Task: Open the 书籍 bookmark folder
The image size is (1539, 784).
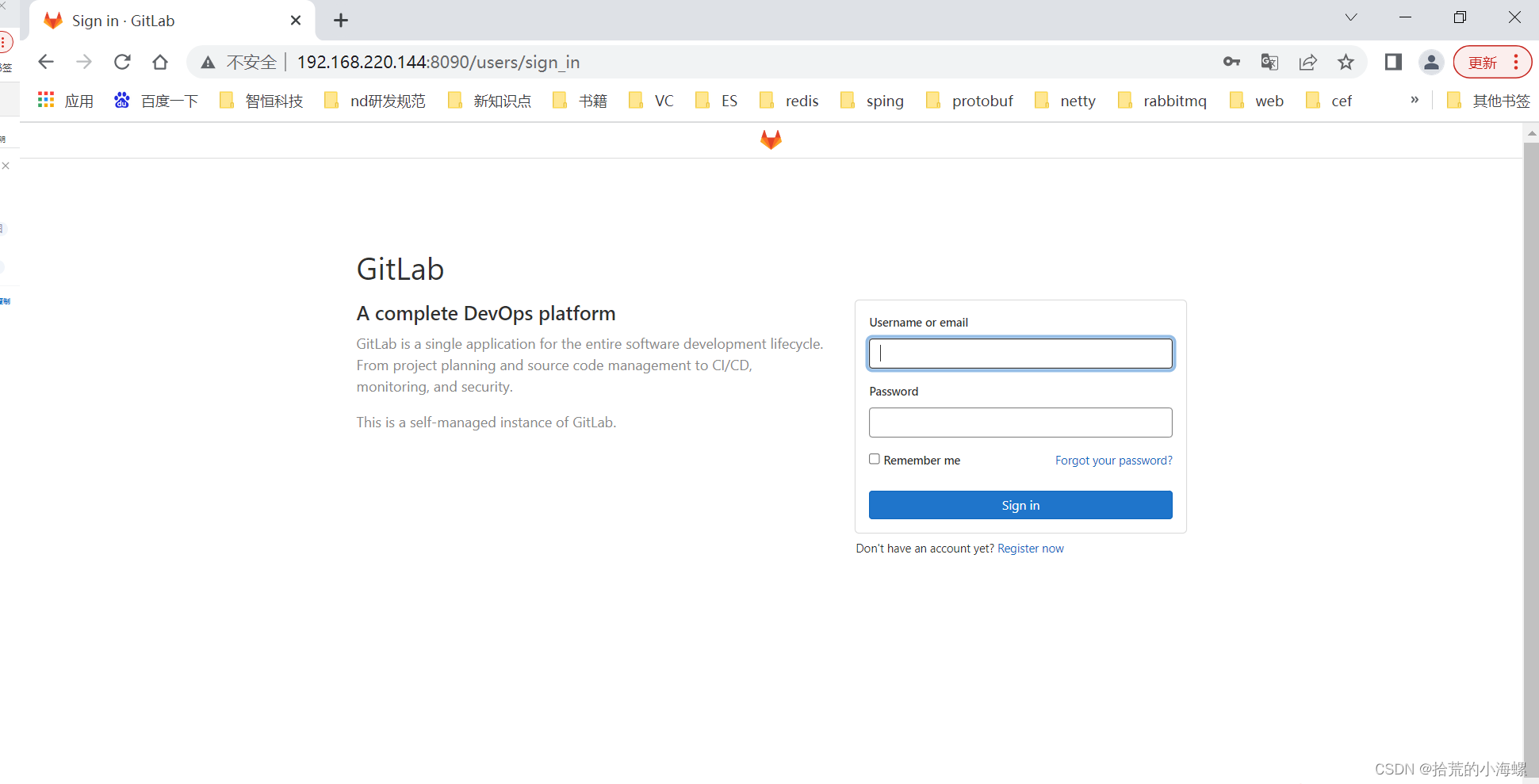Action: tap(580, 101)
